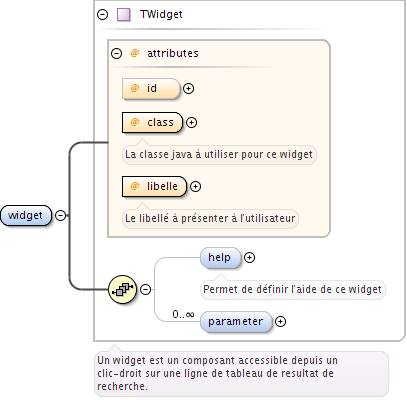Click the purple TWidget complex type icon

click(x=124, y=15)
